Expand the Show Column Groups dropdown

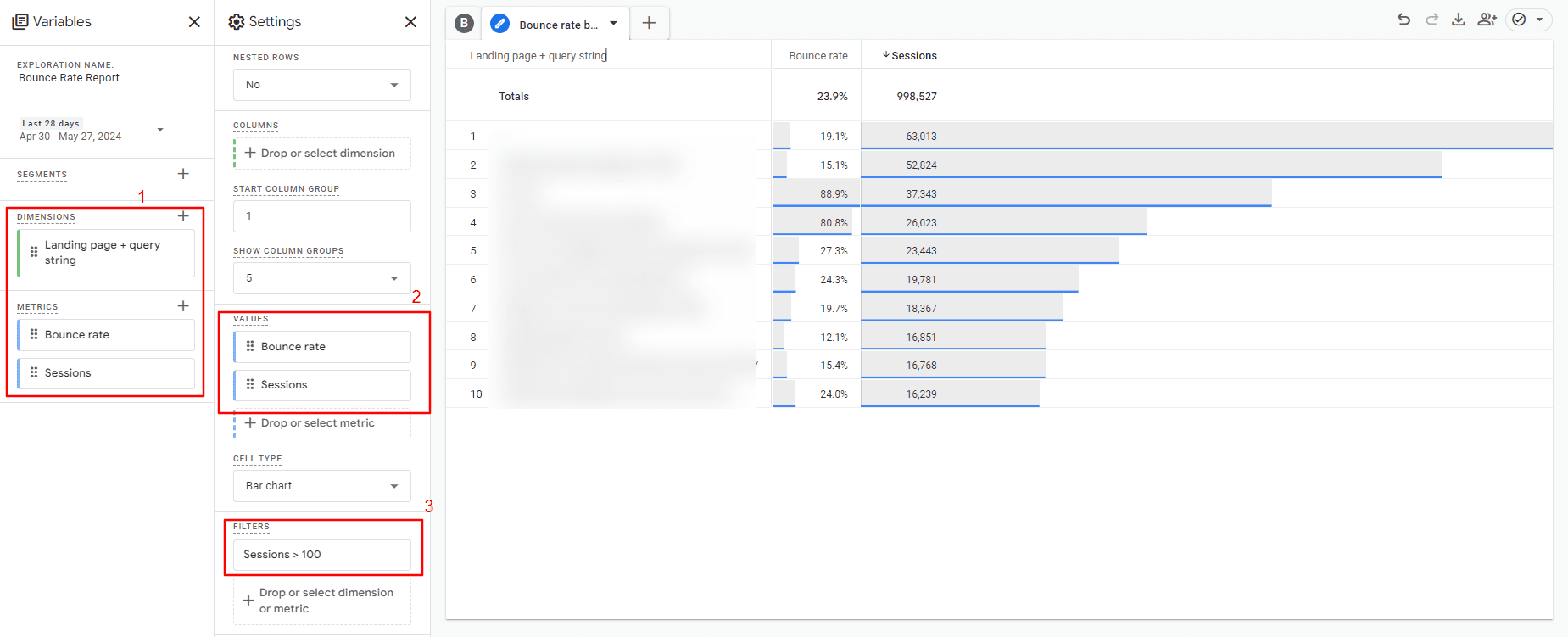[322, 278]
